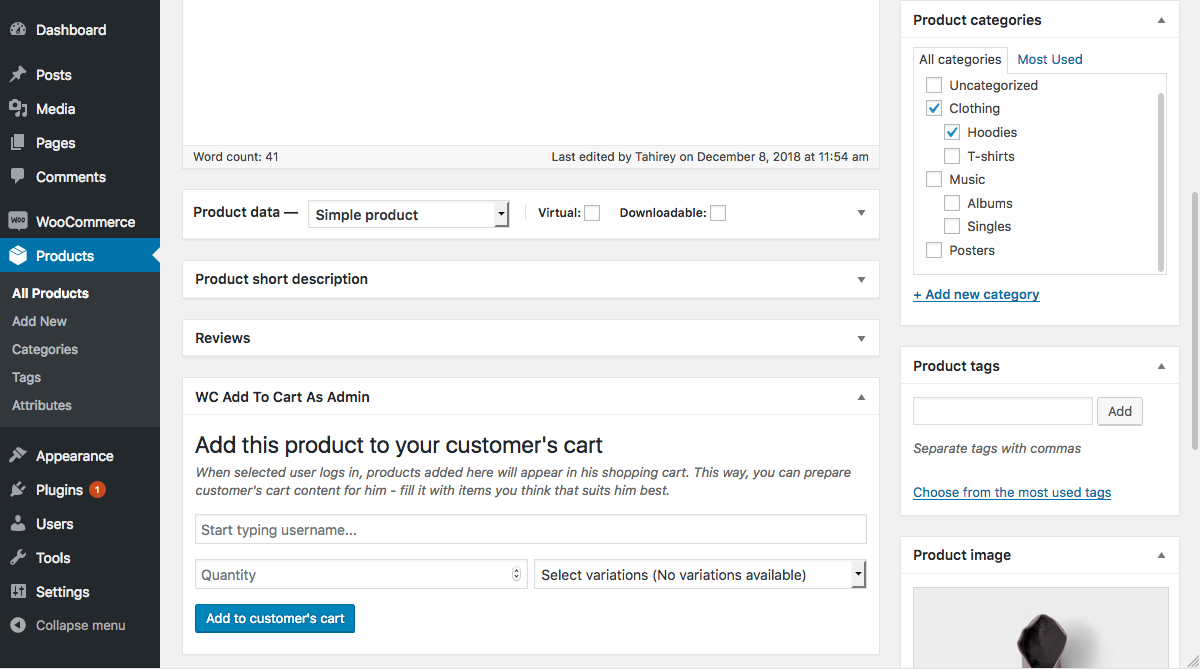Click the Add new category link
Screen dimensions: 1200x669
coord(976,294)
